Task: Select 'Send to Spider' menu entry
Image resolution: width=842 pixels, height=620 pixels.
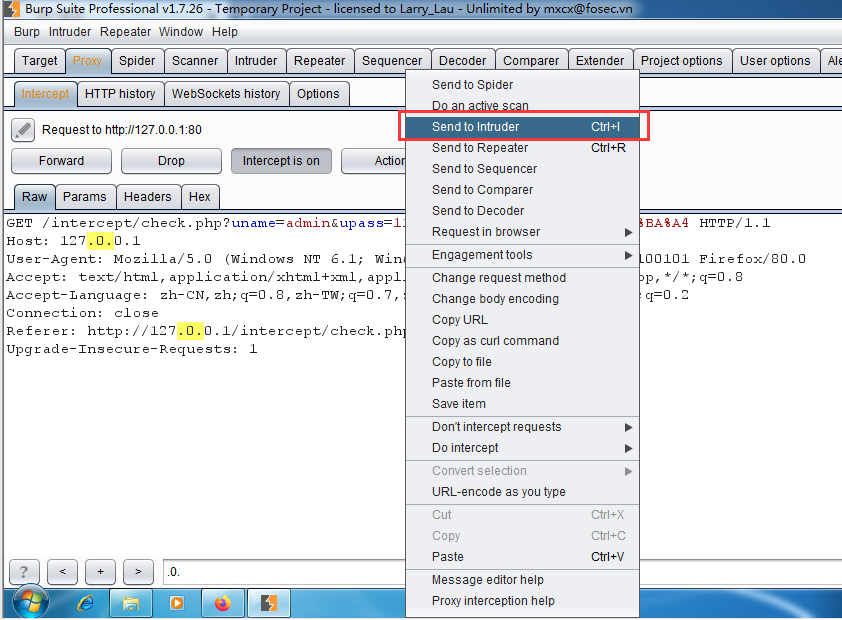Action: pos(522,85)
